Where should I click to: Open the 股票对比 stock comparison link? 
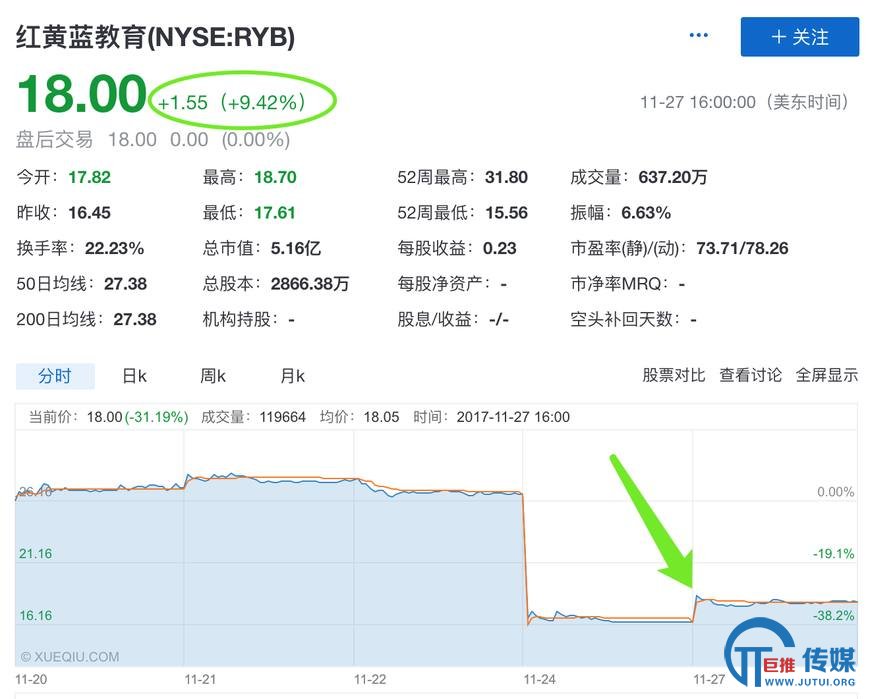point(674,375)
